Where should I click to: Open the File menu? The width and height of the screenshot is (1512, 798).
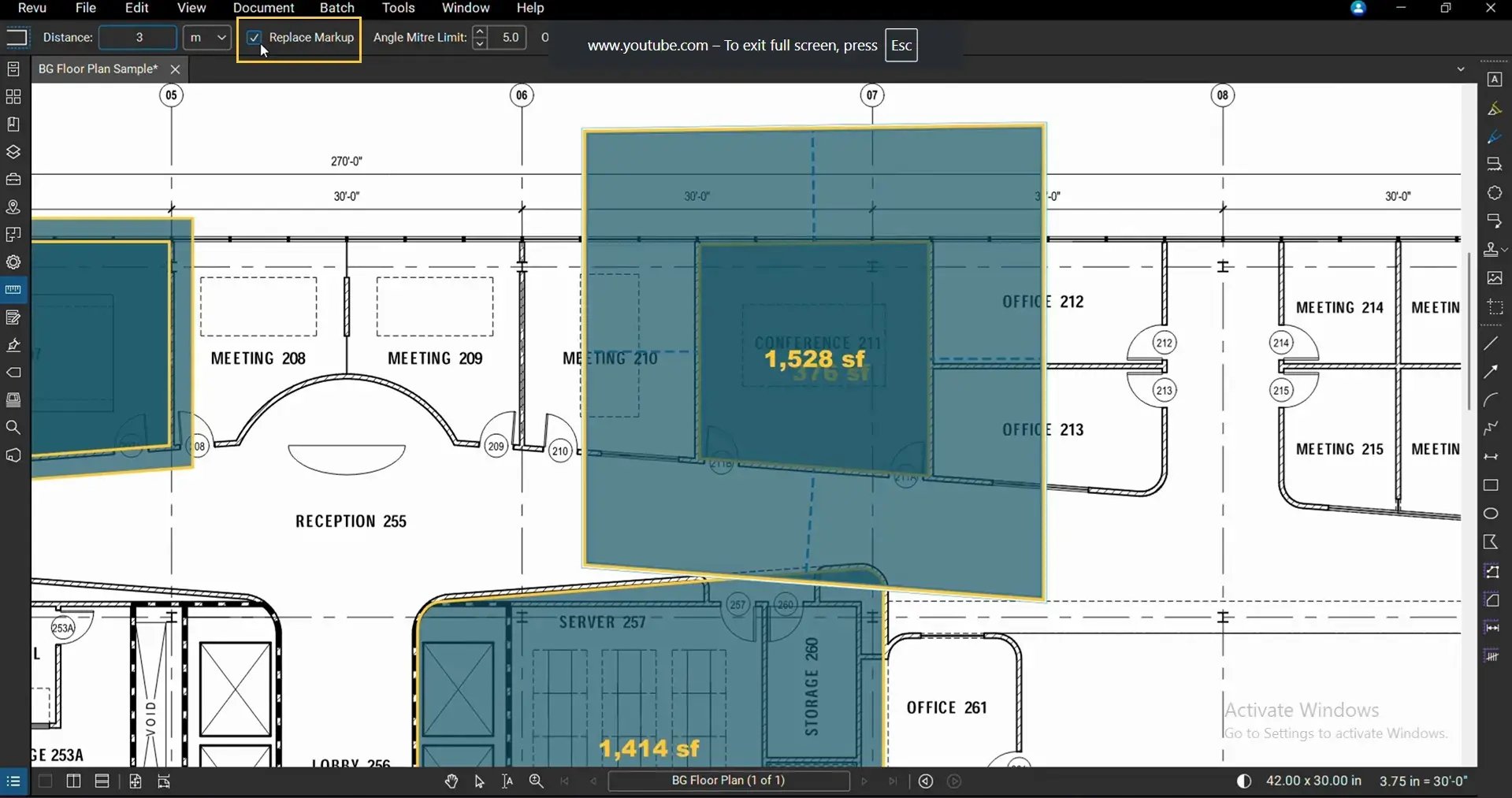coord(86,8)
